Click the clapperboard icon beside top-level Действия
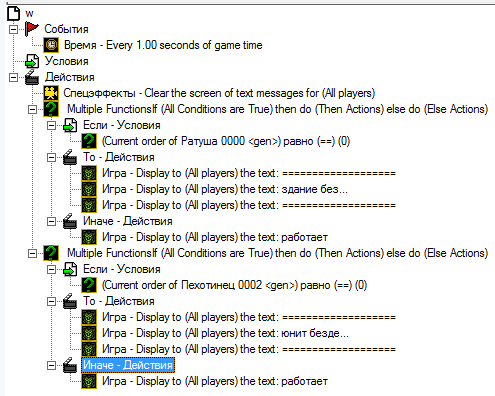The image size is (495, 396). [32, 77]
